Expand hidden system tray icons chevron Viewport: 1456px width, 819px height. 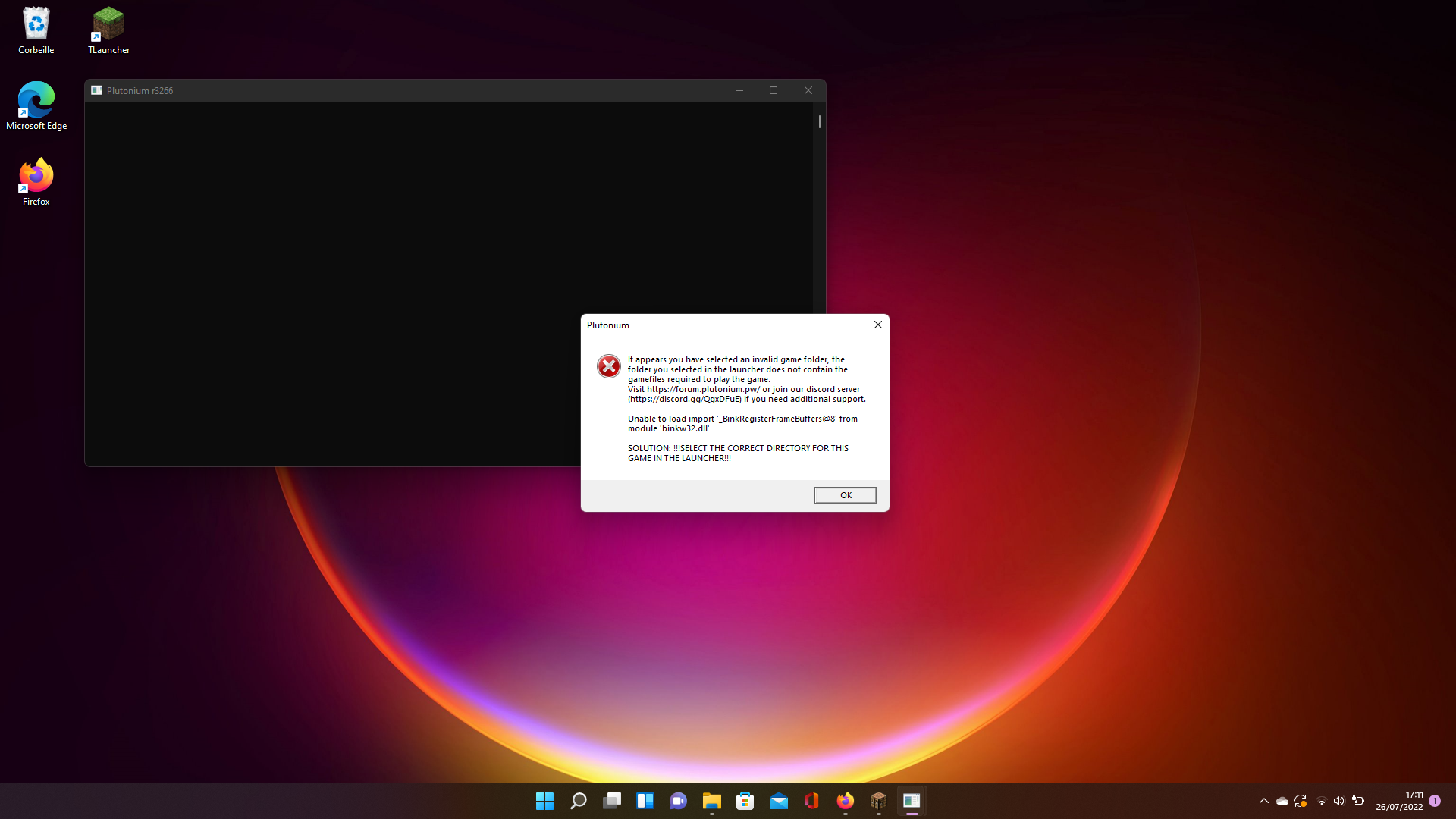(1263, 801)
